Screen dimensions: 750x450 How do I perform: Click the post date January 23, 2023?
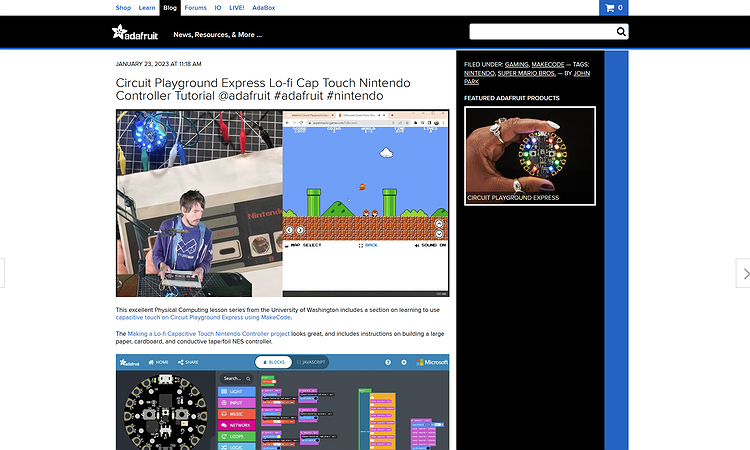158,64
